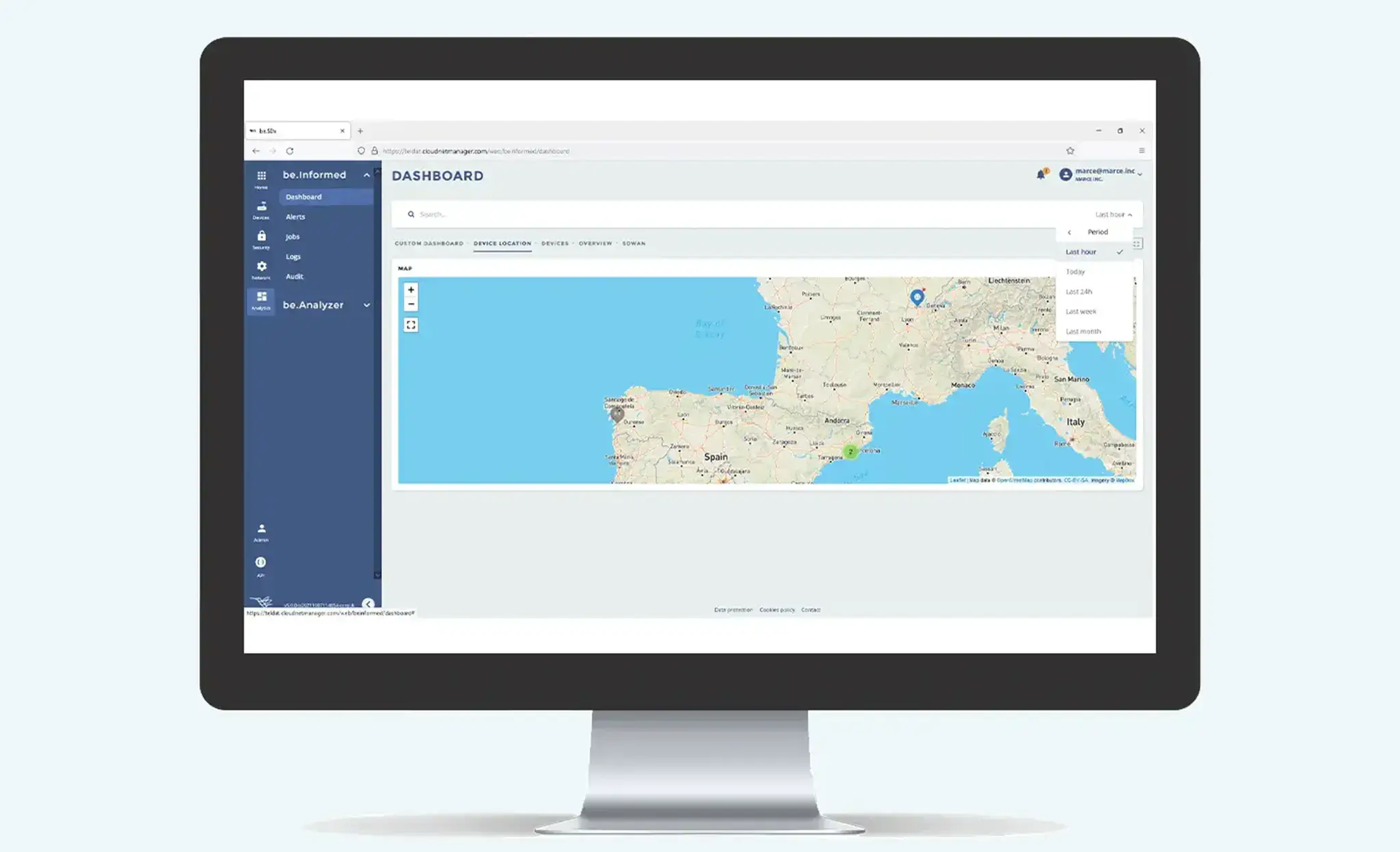
Task: Close the be.SDx browser tab
Action: [x=342, y=131]
